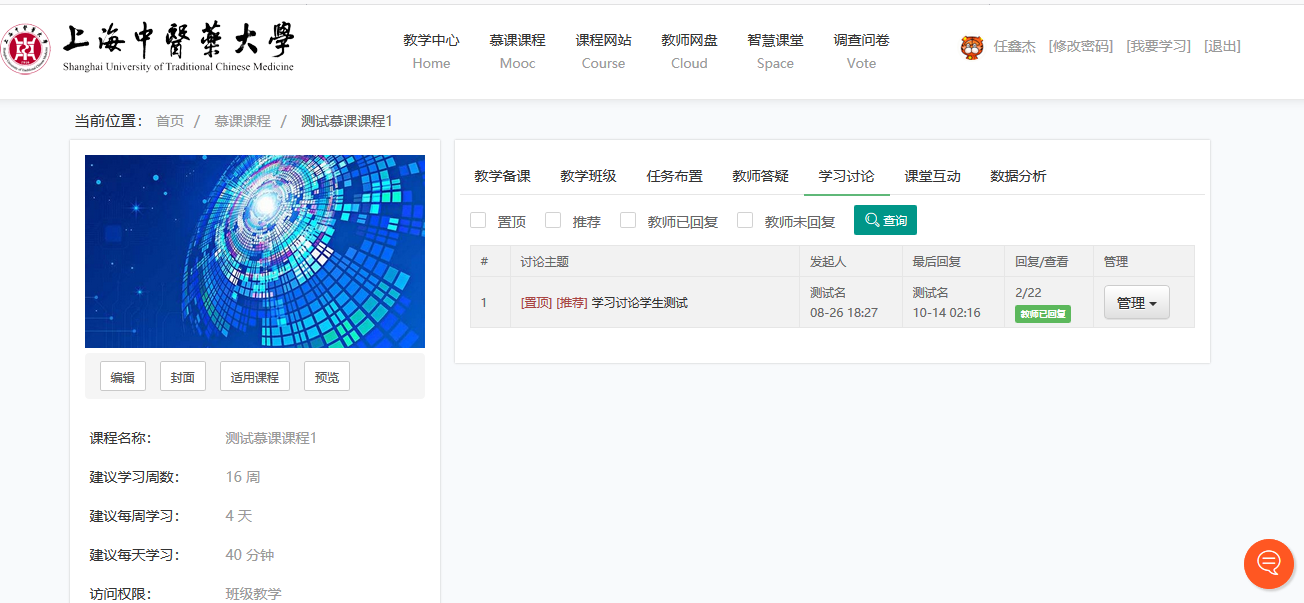Select the 任务布置 tab
Screen dimensions: 1304x603
click(674, 176)
